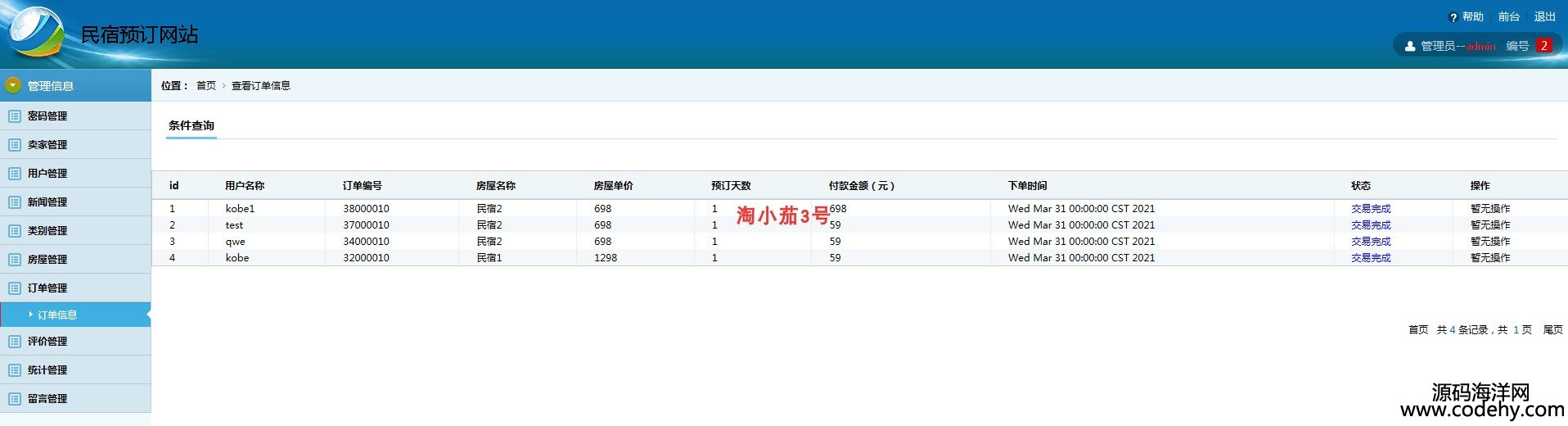Click 退出 to log out

[1544, 16]
